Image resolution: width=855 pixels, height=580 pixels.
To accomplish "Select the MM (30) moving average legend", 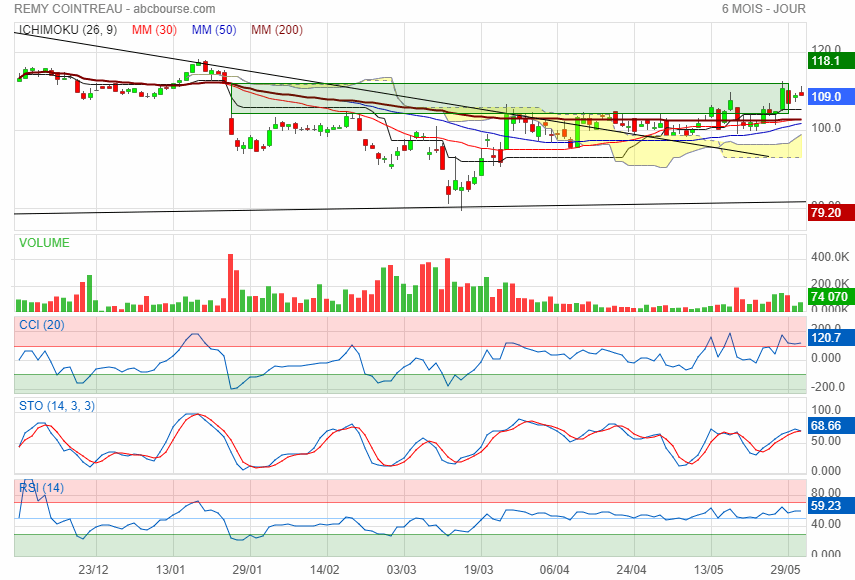I will pos(154,30).
